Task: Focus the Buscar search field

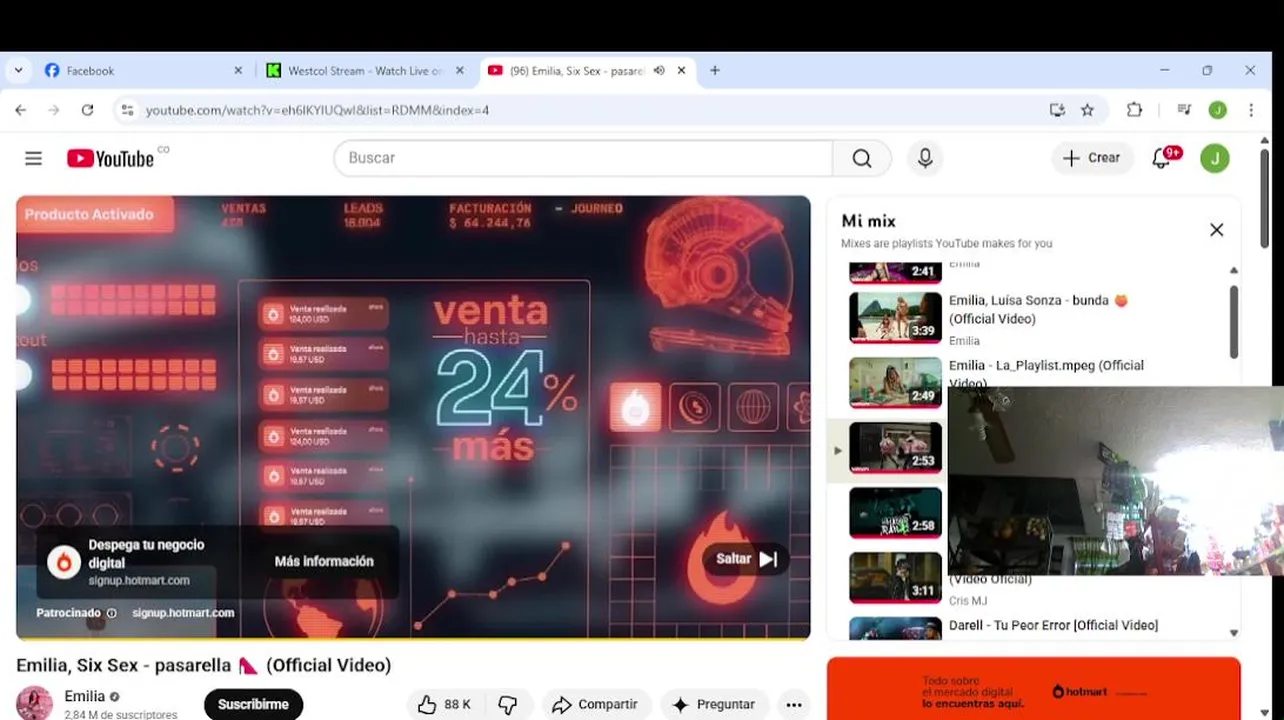Action: (x=583, y=158)
